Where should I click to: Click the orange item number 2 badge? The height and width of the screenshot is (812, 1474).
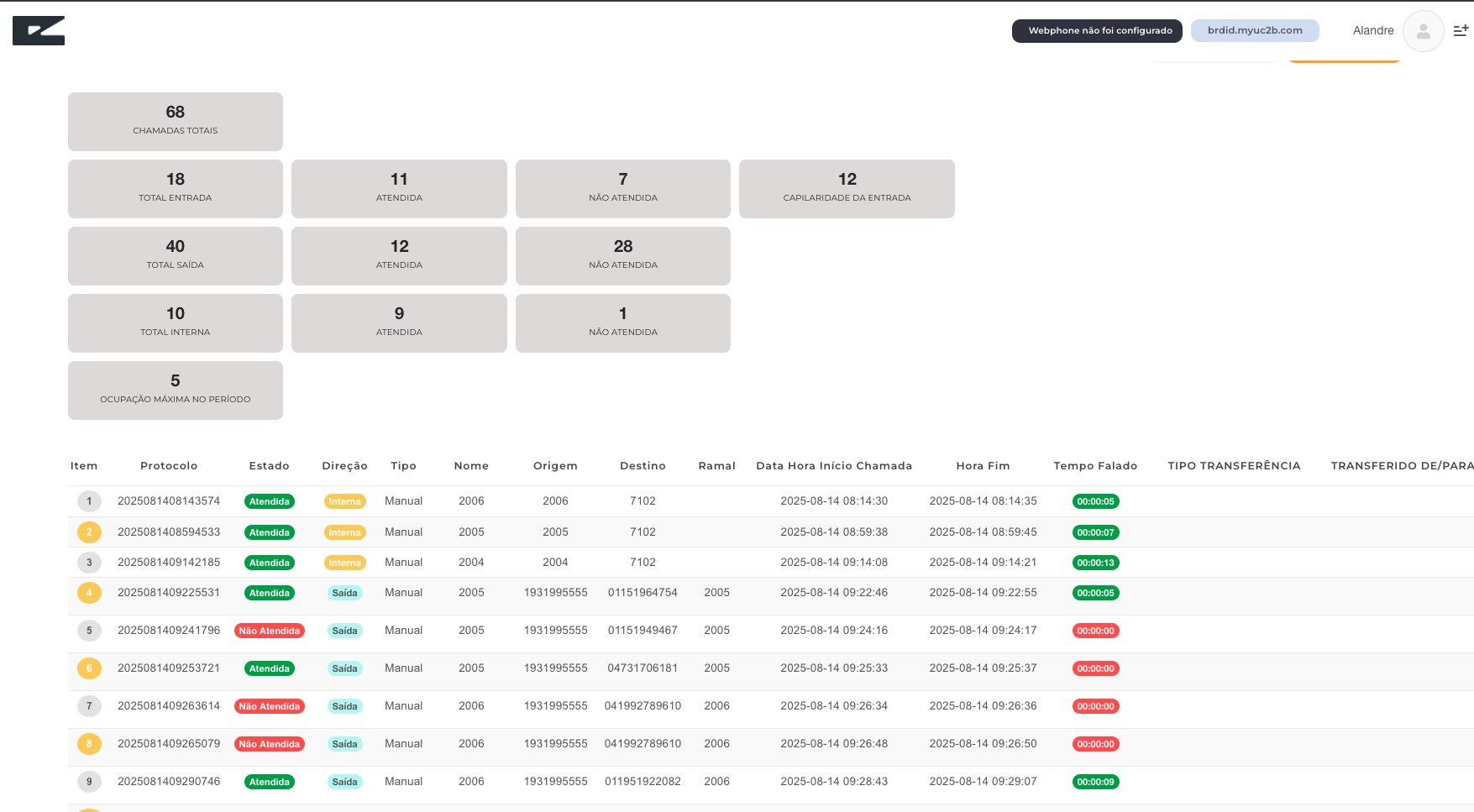pyautogui.click(x=89, y=532)
